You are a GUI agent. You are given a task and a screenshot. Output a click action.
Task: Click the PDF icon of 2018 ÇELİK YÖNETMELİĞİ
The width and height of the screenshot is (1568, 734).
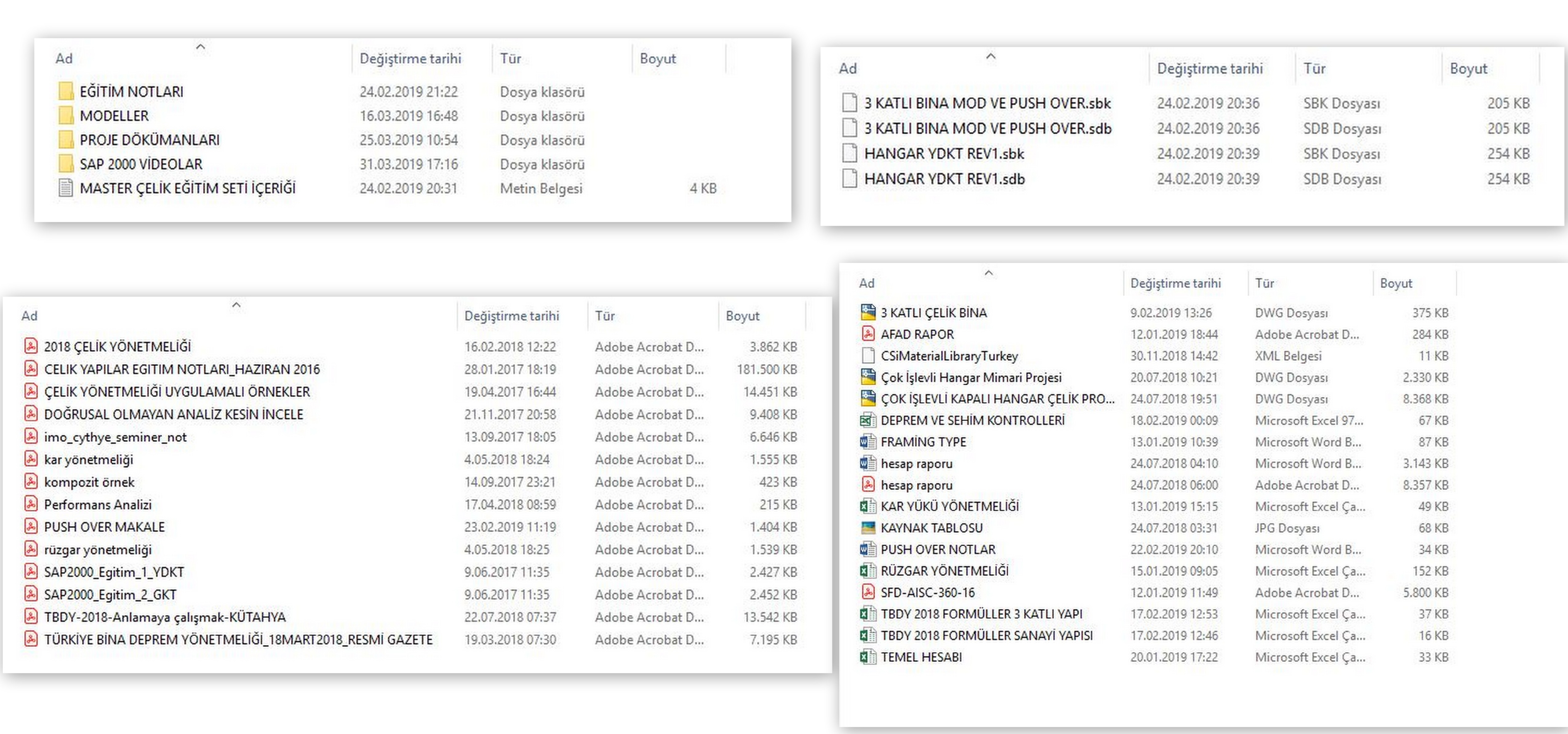(30, 346)
